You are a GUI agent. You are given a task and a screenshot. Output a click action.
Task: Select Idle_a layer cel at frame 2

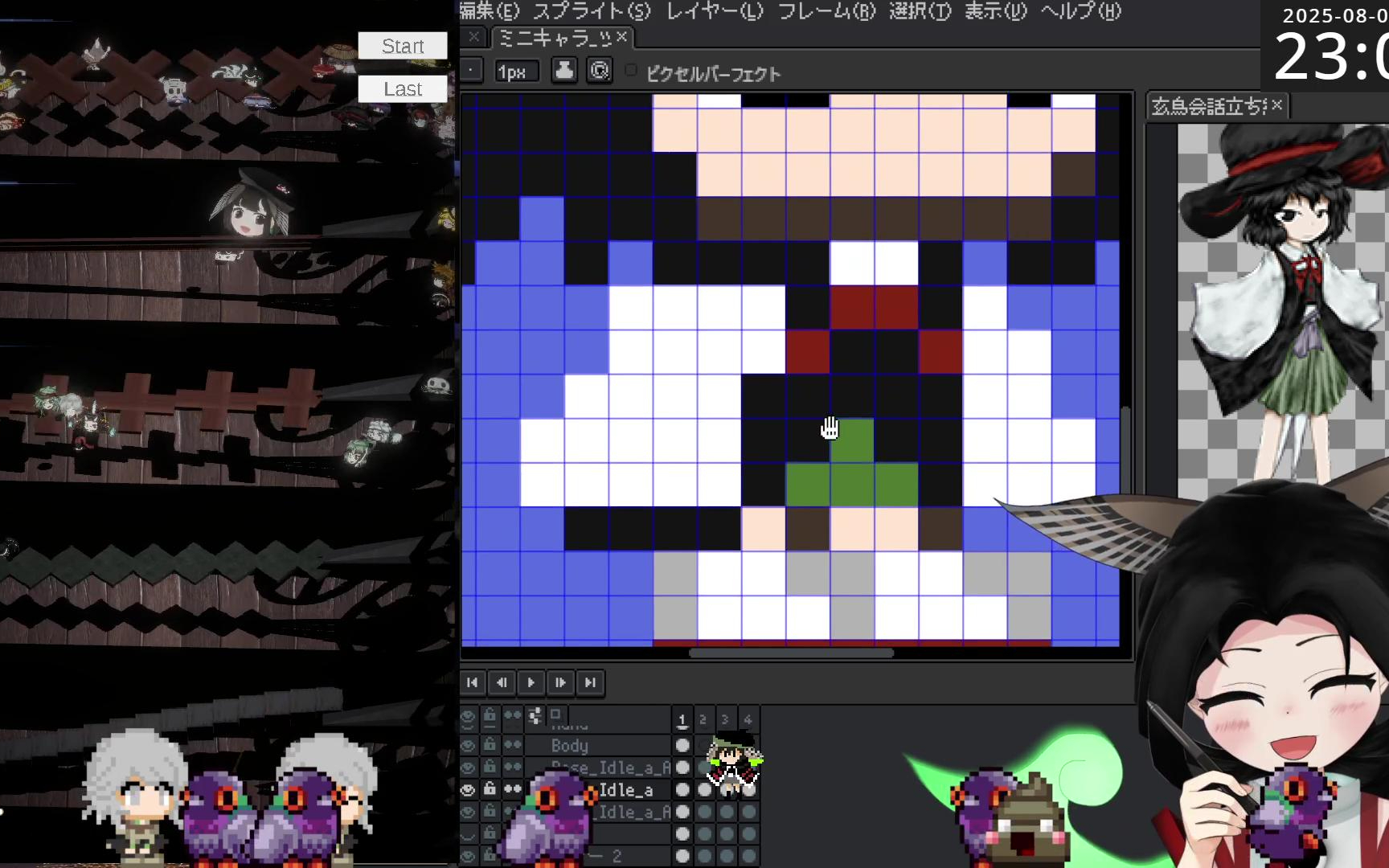pos(704,789)
